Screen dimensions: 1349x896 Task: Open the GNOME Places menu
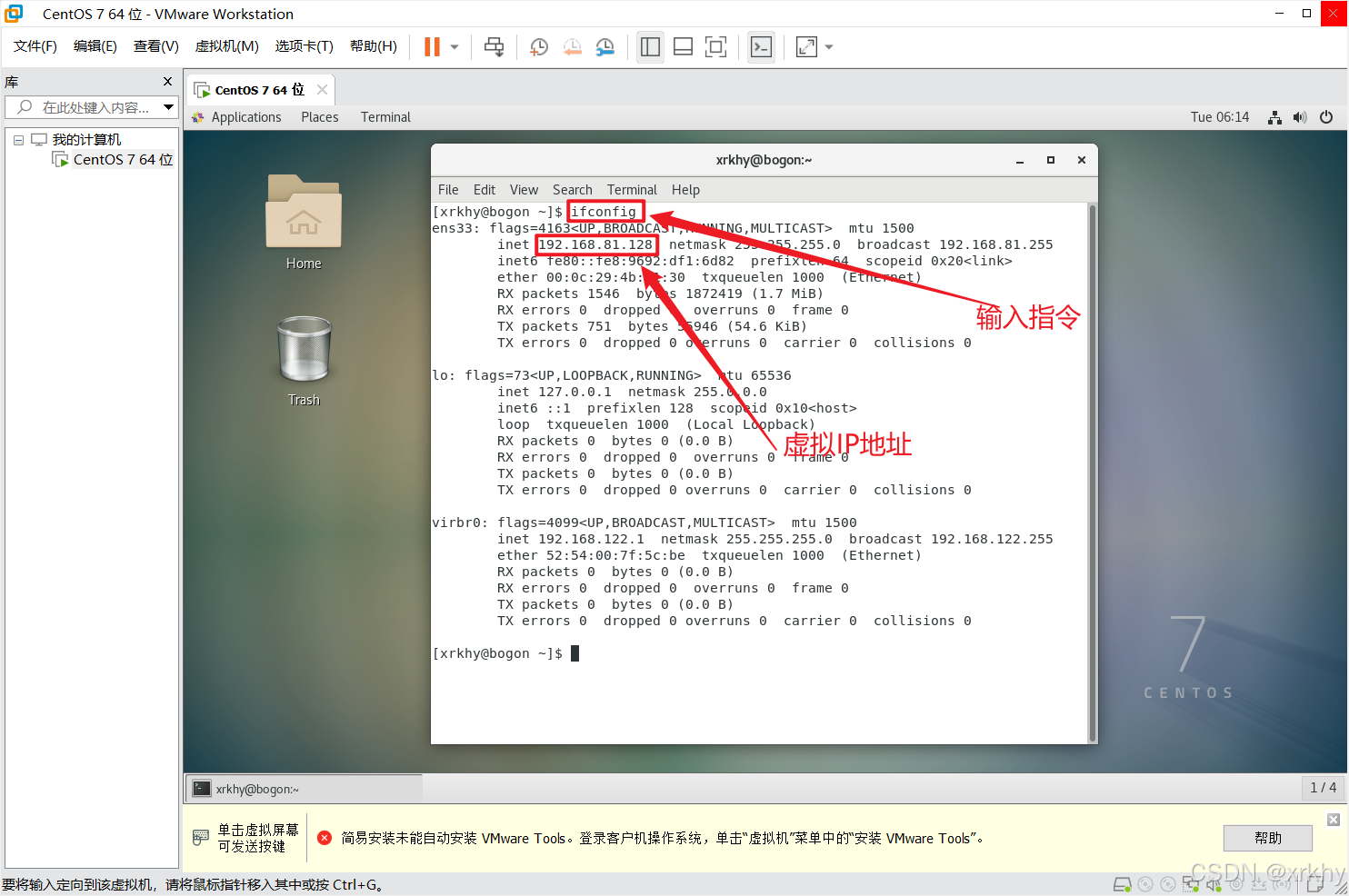coord(320,117)
